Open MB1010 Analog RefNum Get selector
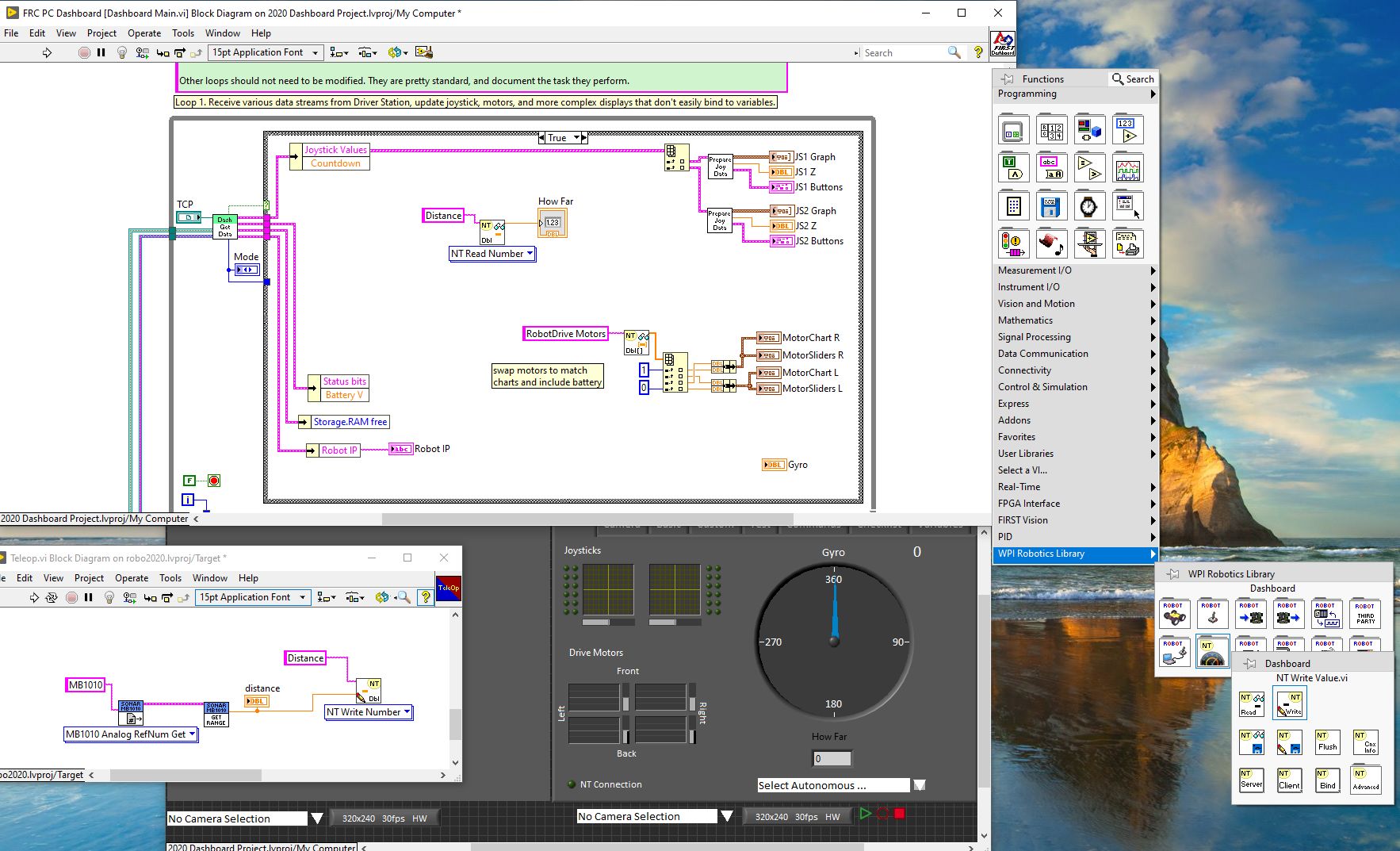The image size is (1400, 851). coord(131,734)
